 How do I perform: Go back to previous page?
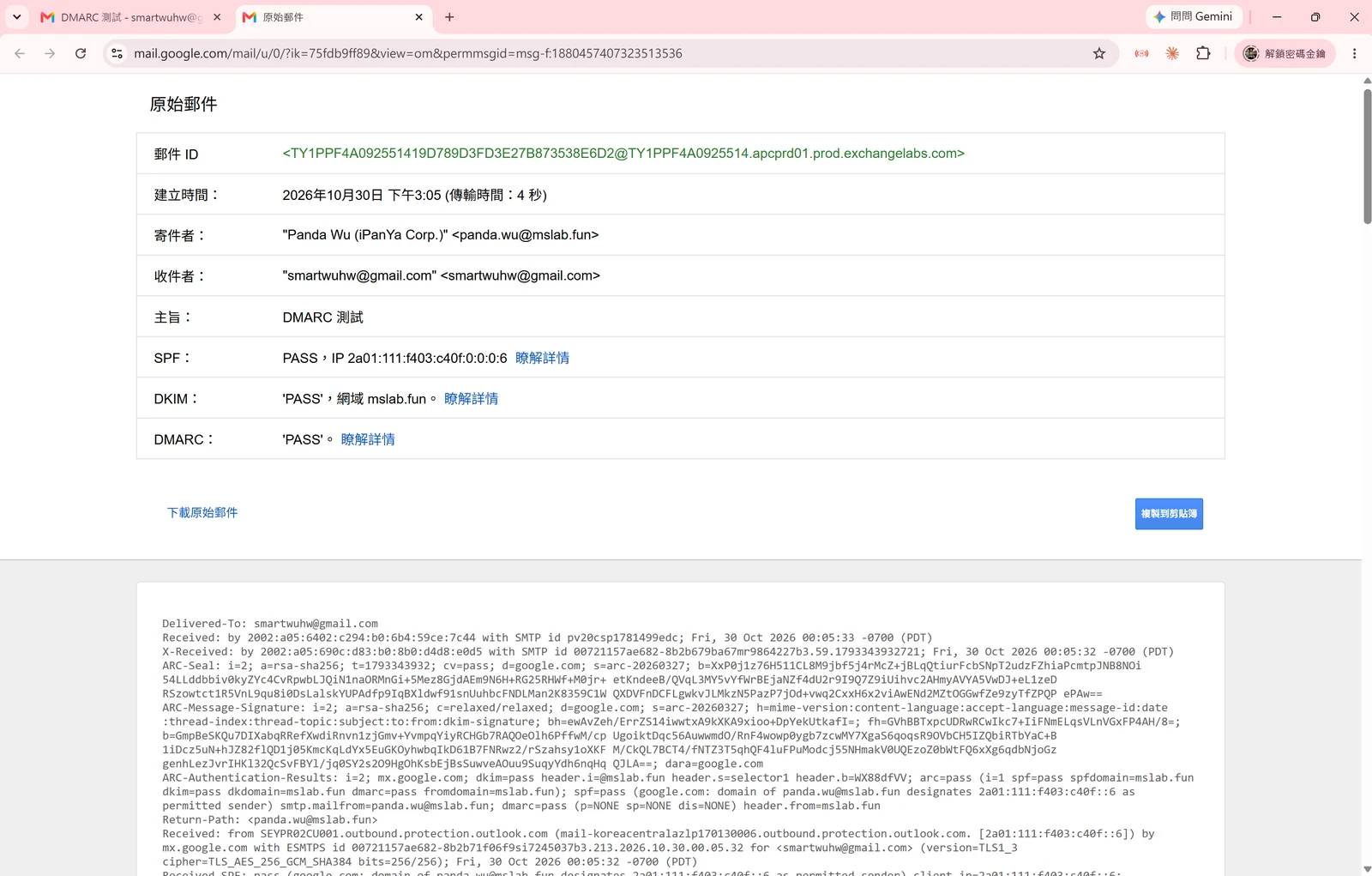[x=20, y=53]
